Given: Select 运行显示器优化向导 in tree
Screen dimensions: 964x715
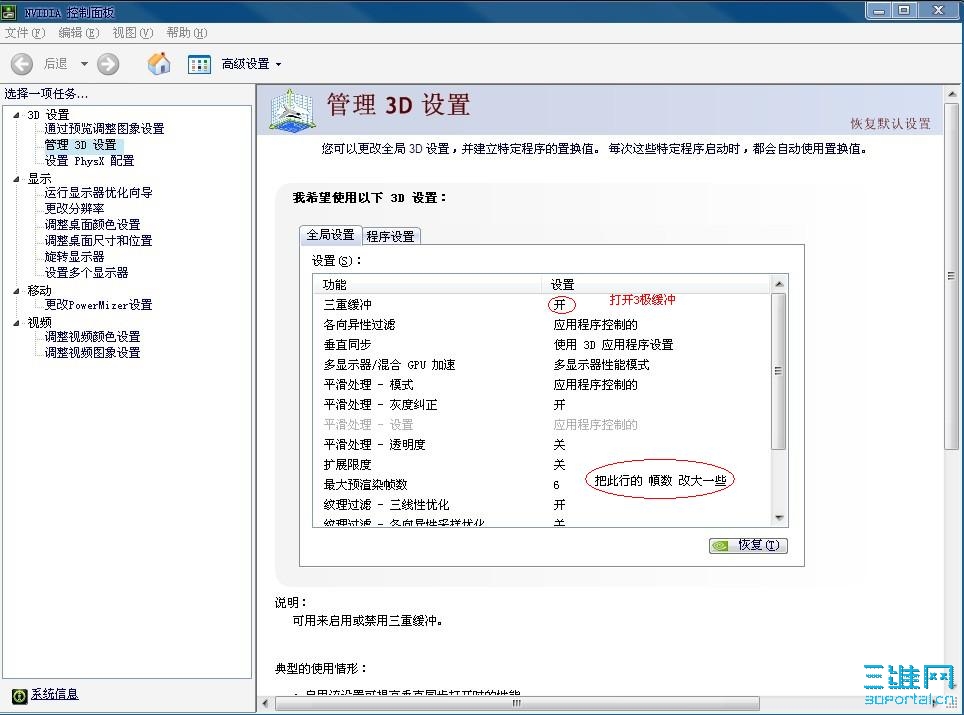Looking at the screenshot, I should pyautogui.click(x=98, y=192).
